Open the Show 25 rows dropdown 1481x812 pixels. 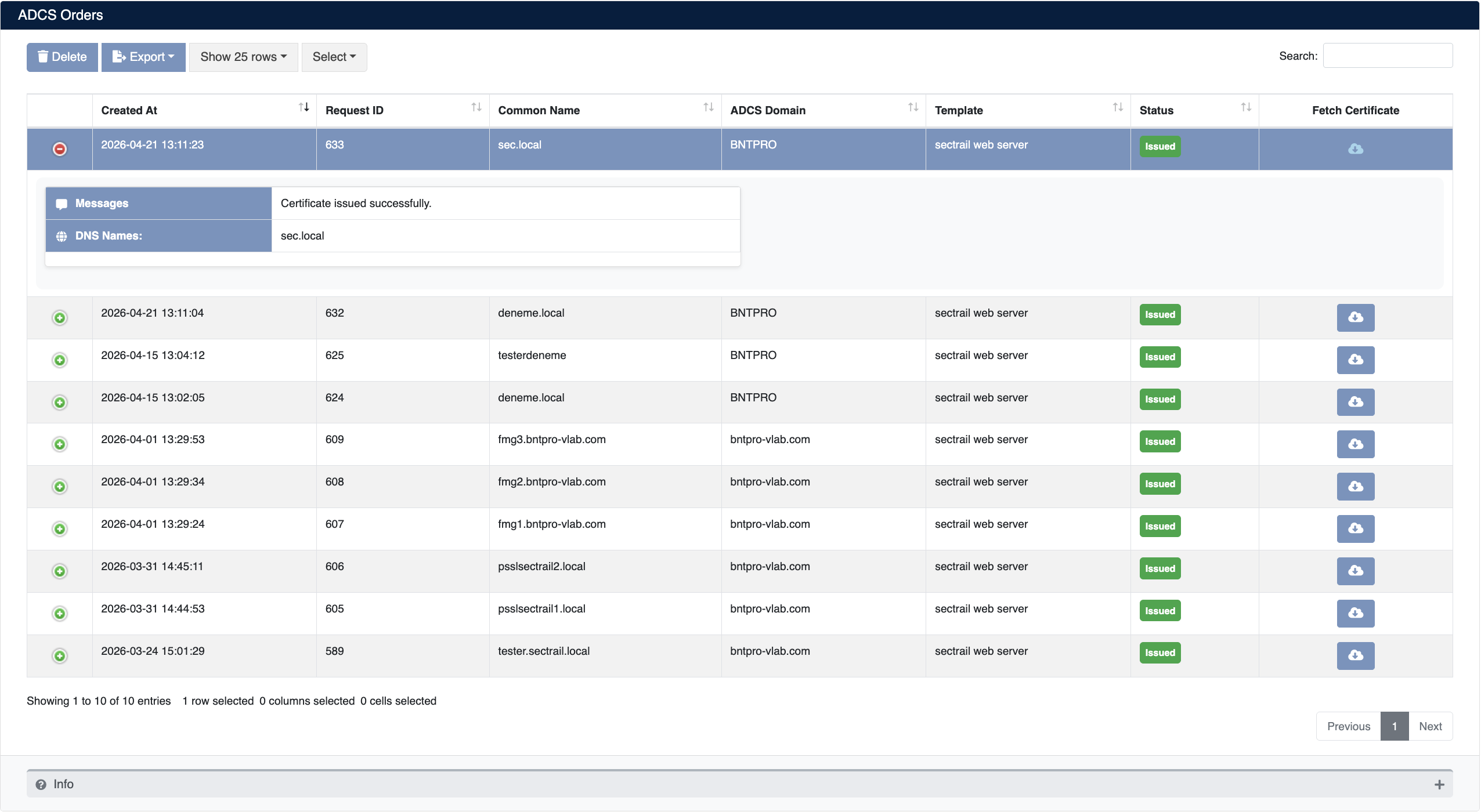click(244, 57)
